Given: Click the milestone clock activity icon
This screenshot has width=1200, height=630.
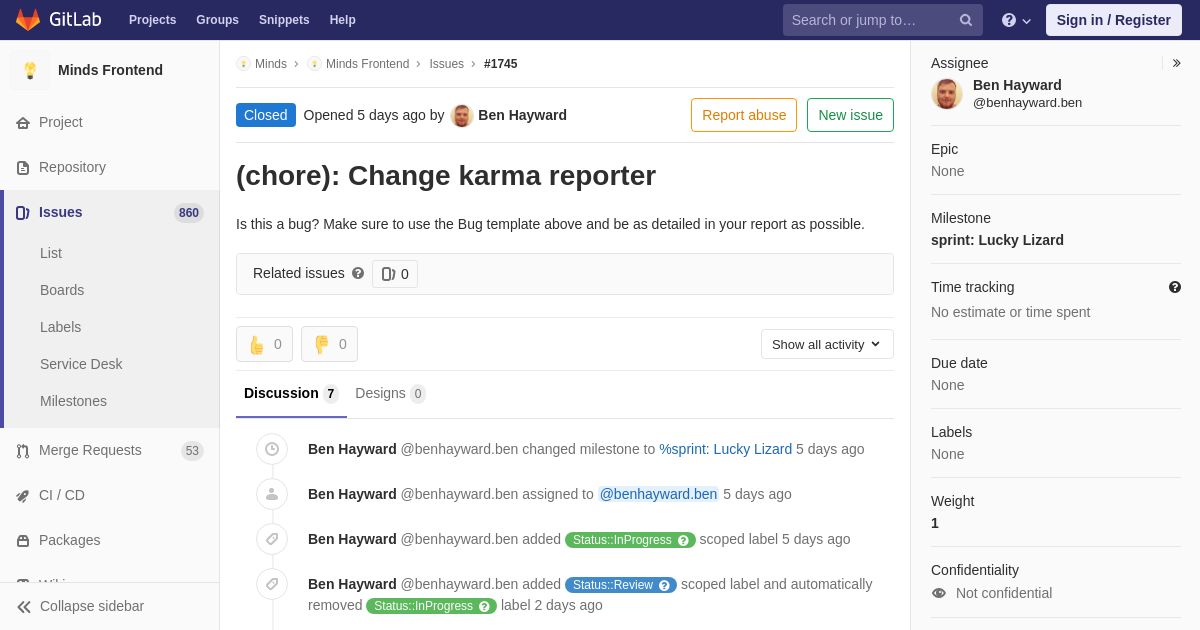Looking at the screenshot, I should (272, 449).
